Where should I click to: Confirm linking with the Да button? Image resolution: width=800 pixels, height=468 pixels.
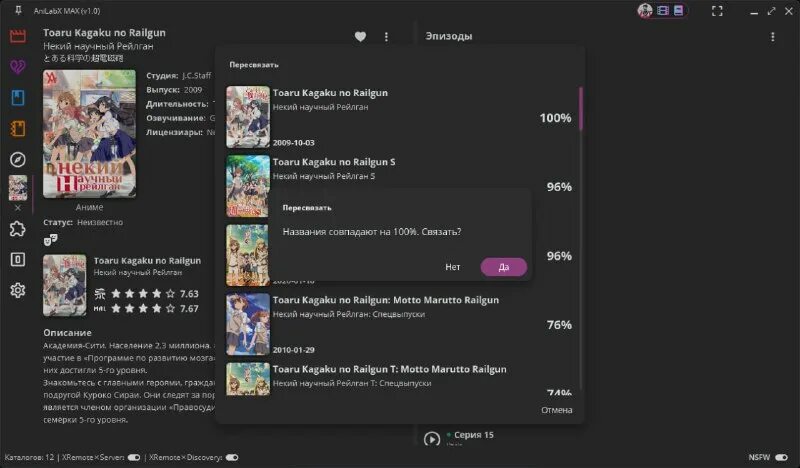(504, 267)
